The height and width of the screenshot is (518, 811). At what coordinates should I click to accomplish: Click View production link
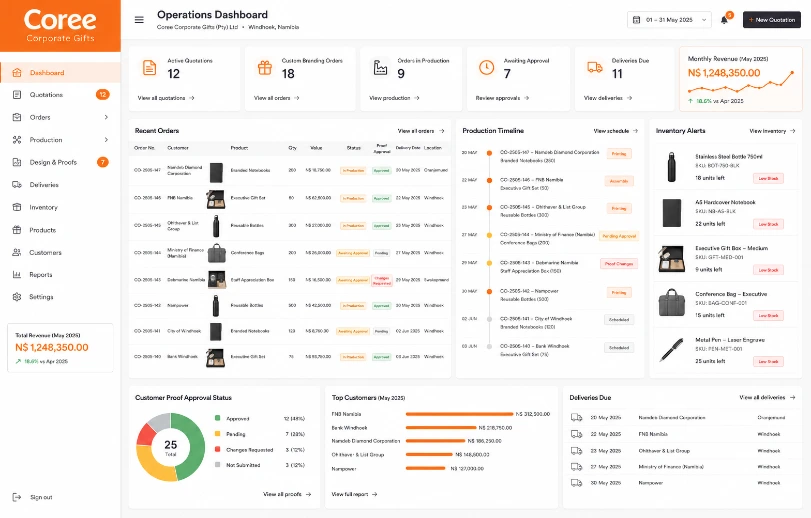click(x=394, y=98)
